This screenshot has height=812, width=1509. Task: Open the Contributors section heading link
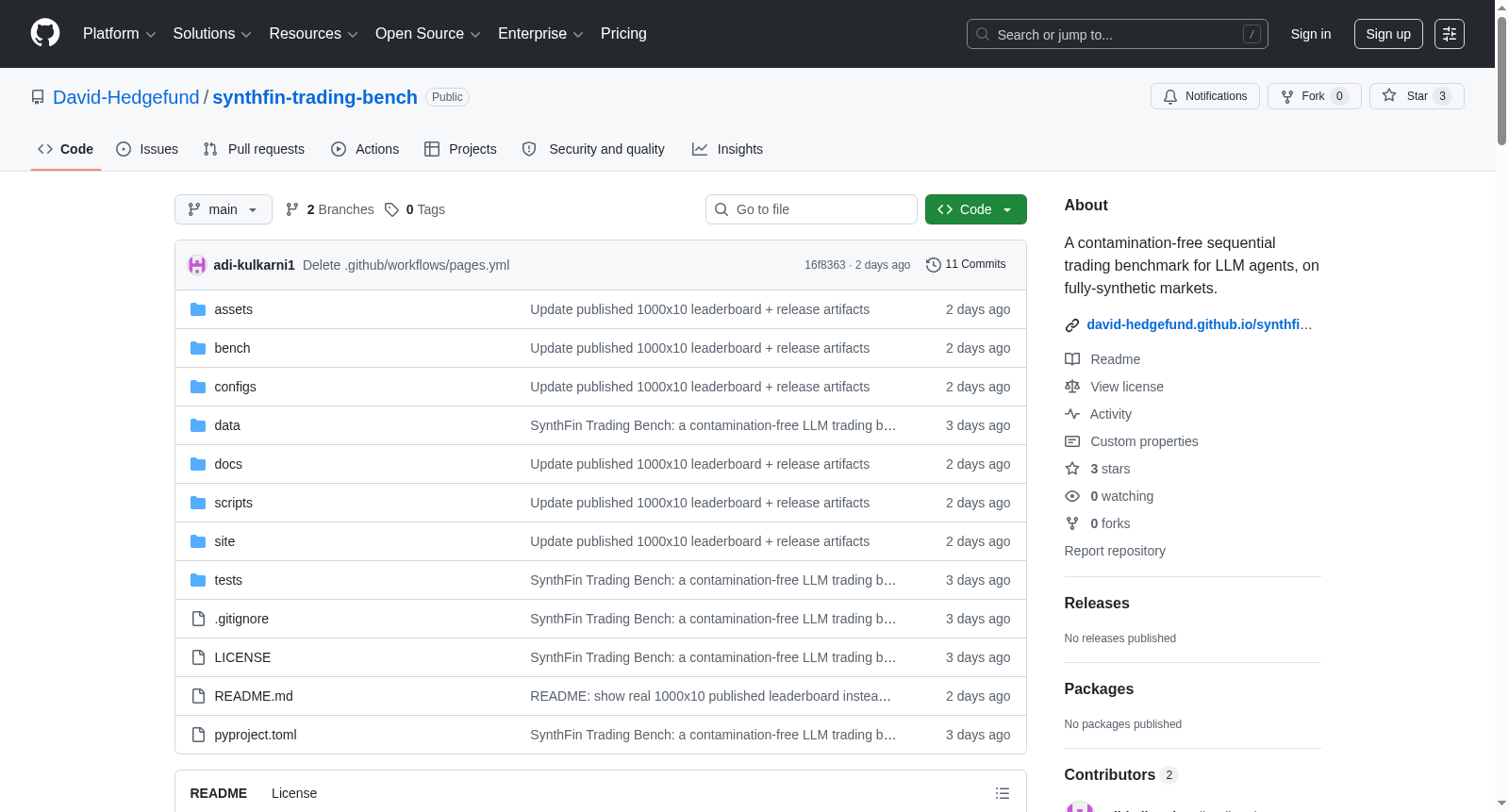[x=1121, y=775]
